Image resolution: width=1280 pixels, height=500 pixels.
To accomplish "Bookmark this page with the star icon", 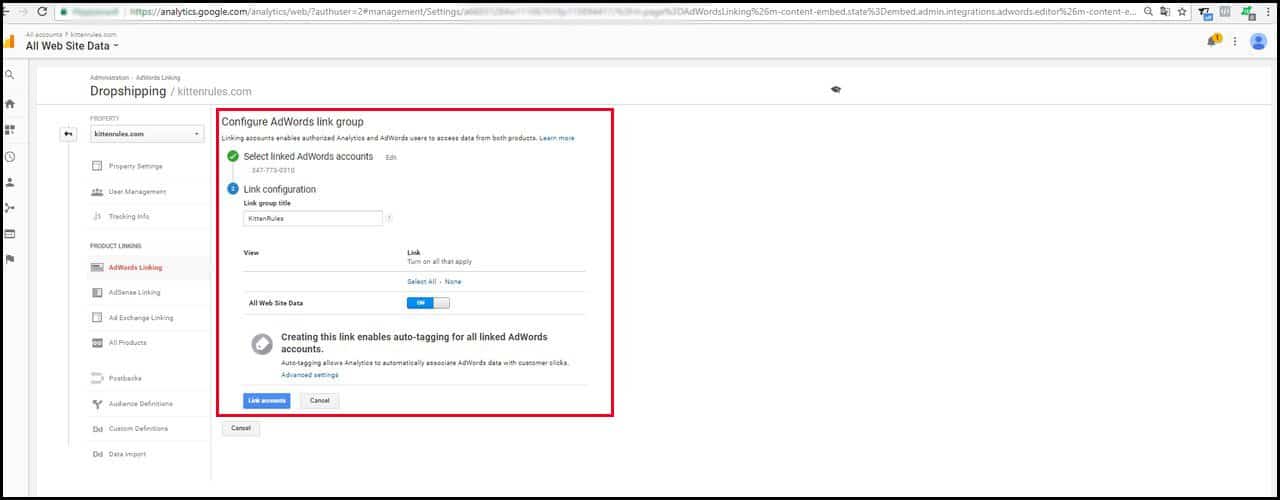I will click(x=1182, y=12).
